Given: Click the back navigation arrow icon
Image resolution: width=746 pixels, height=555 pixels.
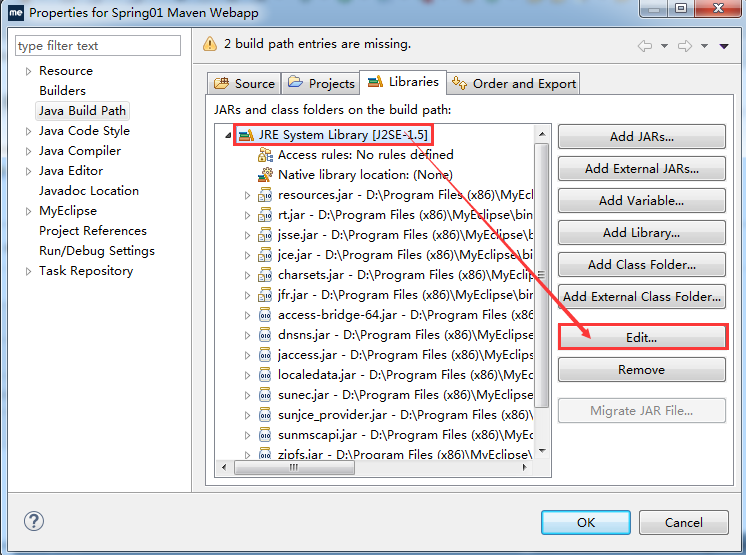Looking at the screenshot, I should (x=645, y=46).
